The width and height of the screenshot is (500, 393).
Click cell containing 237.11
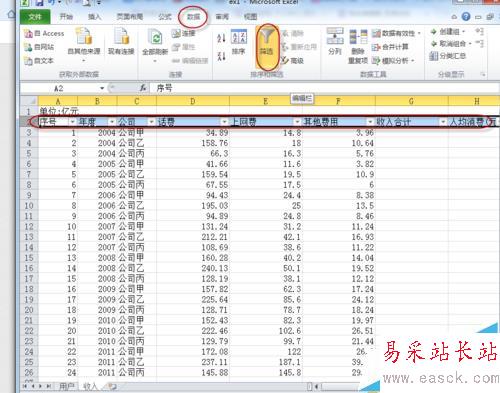coord(193,362)
